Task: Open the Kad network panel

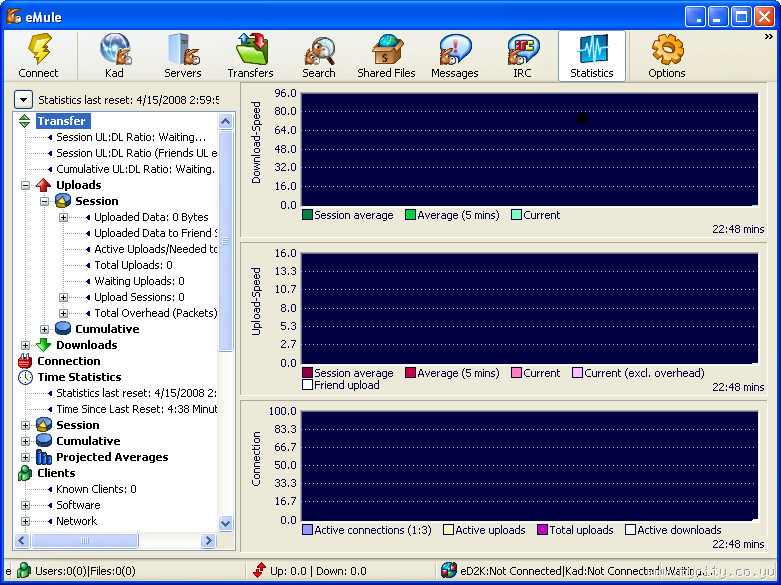Action: coord(115,50)
